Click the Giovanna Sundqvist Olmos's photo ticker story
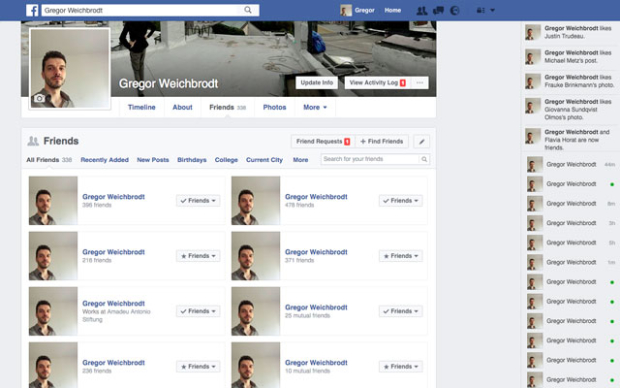620x388 pixels. coord(571,110)
